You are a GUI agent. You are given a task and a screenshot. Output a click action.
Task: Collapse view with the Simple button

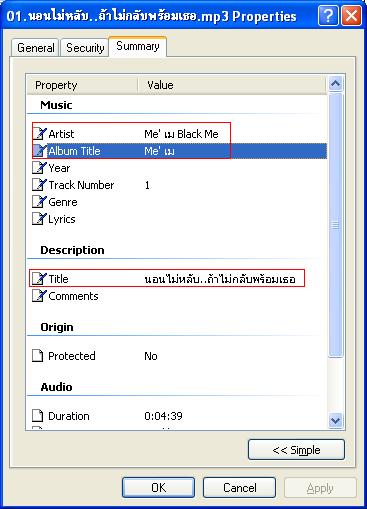(296, 450)
